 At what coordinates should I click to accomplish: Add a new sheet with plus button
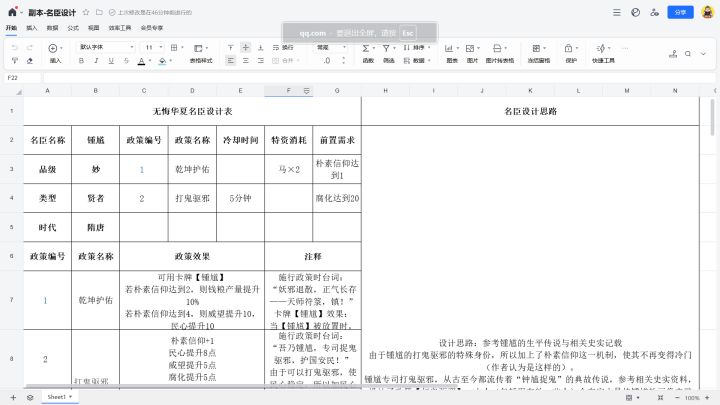[13, 398]
